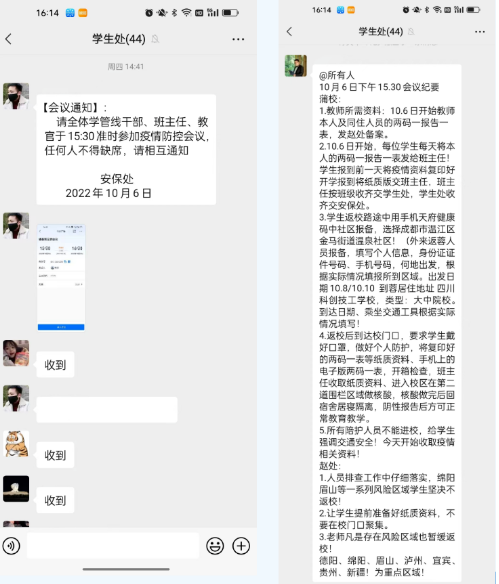This screenshot has width=499, height=584.
Task: Tap the blank white message bubble
Action: tap(107, 410)
